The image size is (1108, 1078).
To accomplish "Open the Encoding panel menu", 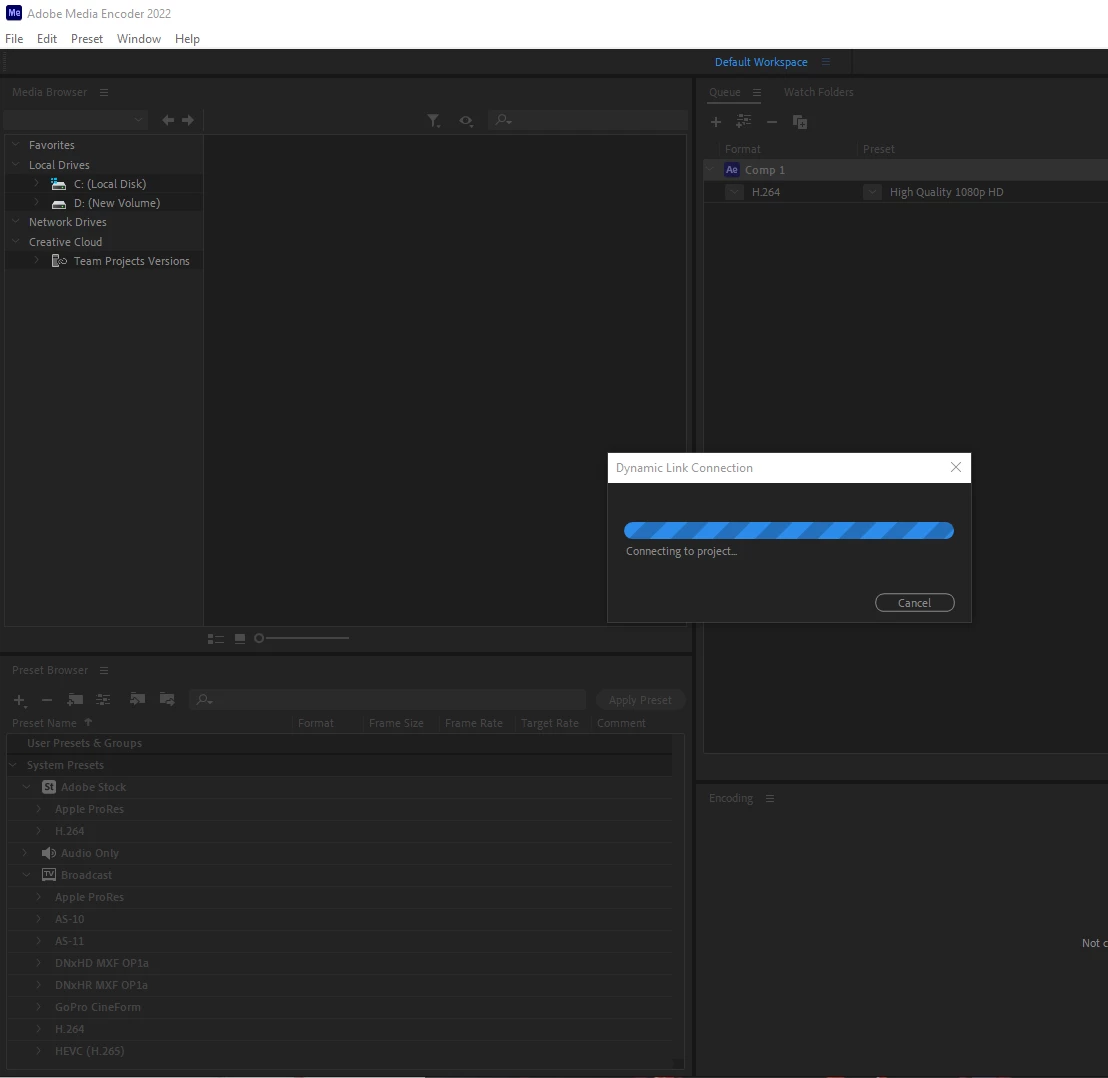I will 770,799.
